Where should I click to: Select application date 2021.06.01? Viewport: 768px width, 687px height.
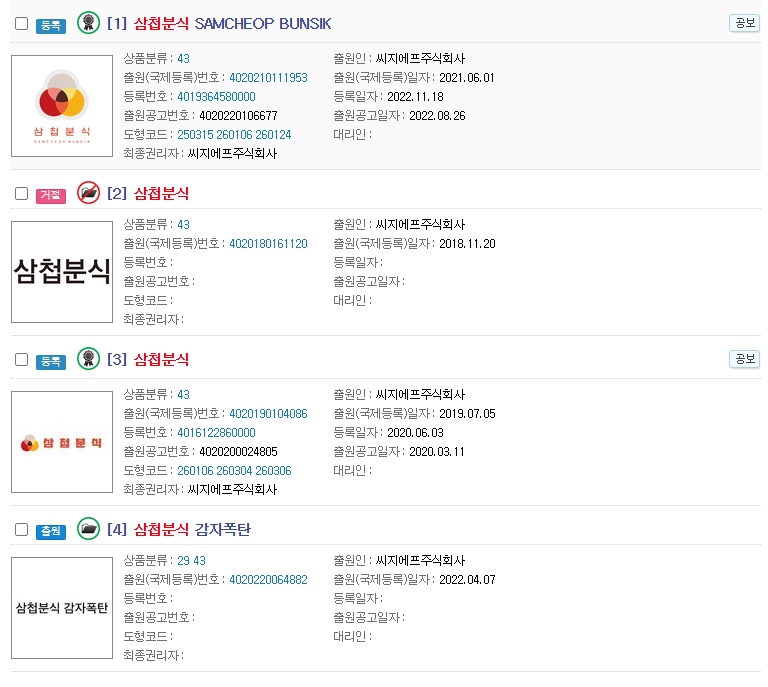point(467,78)
